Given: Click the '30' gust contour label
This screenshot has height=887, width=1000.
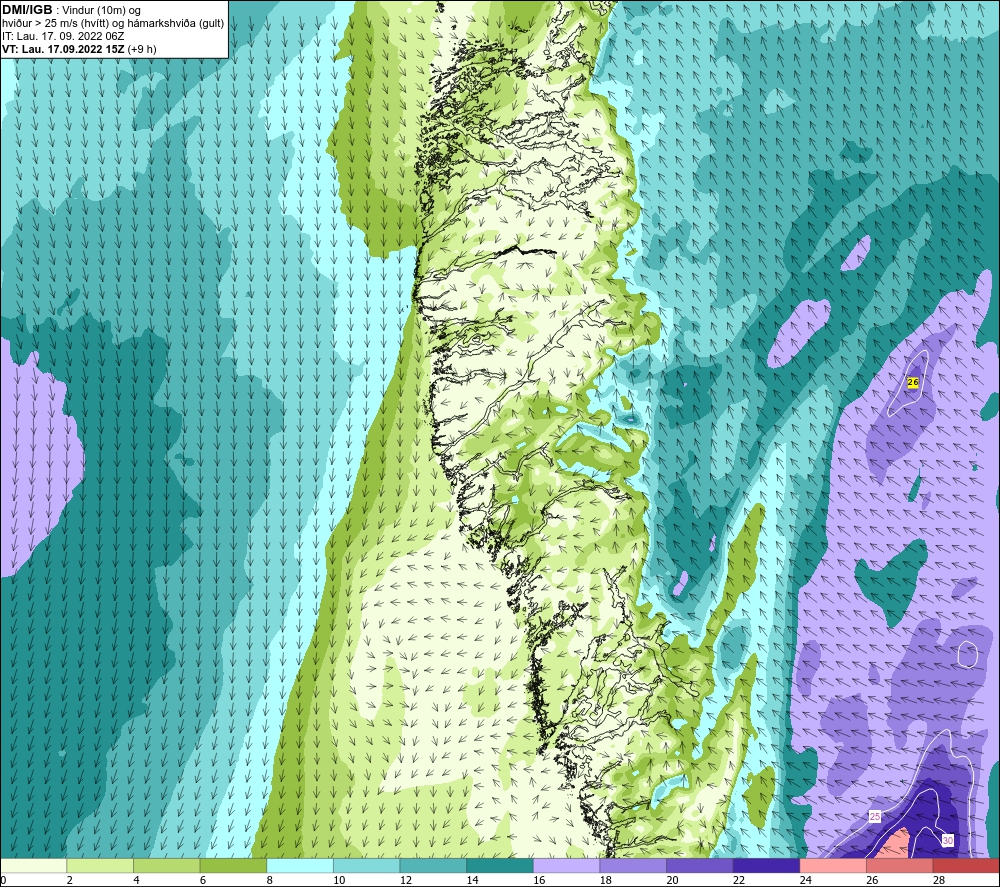Looking at the screenshot, I should click(948, 840).
